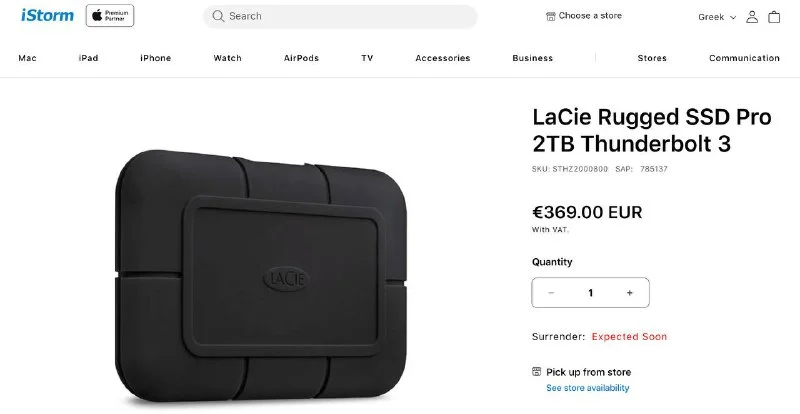Click the search magnifier icon
Screen dimensions: 800x414
tap(218, 16)
